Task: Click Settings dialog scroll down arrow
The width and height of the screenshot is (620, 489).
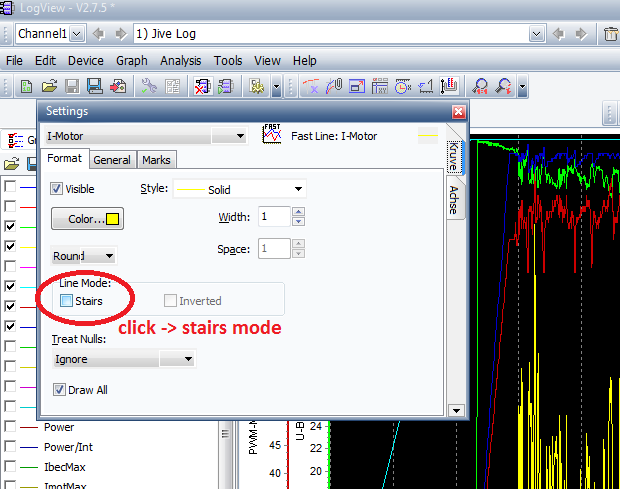Action: pos(456,411)
